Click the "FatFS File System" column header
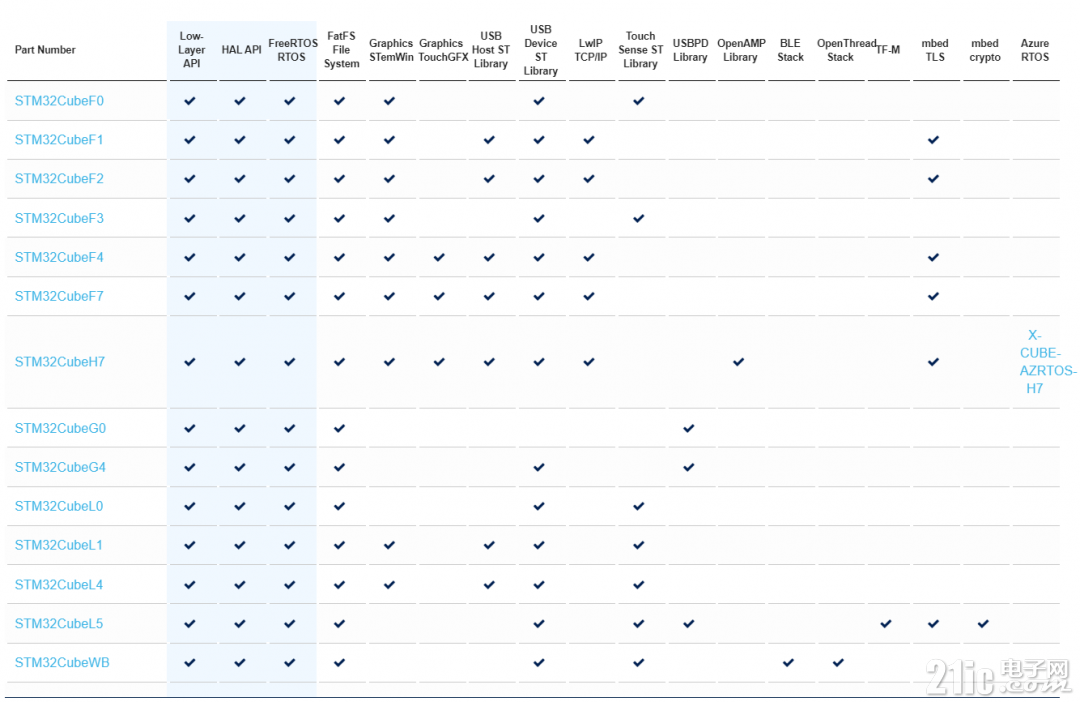 coord(342,50)
